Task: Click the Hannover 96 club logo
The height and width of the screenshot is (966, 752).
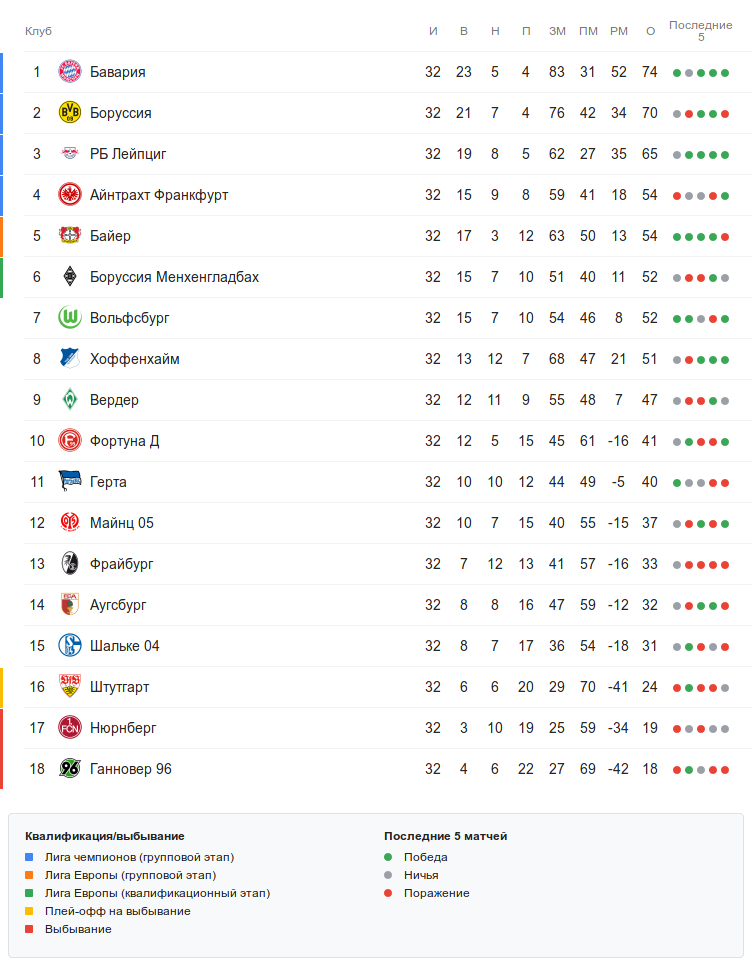Action: 70,769
